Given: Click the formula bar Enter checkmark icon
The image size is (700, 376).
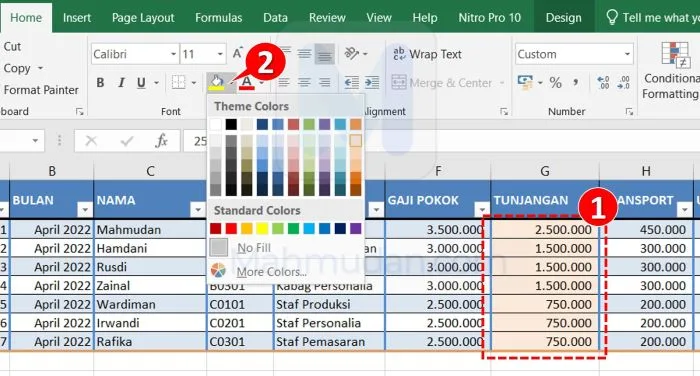Looking at the screenshot, I should 127,141.
